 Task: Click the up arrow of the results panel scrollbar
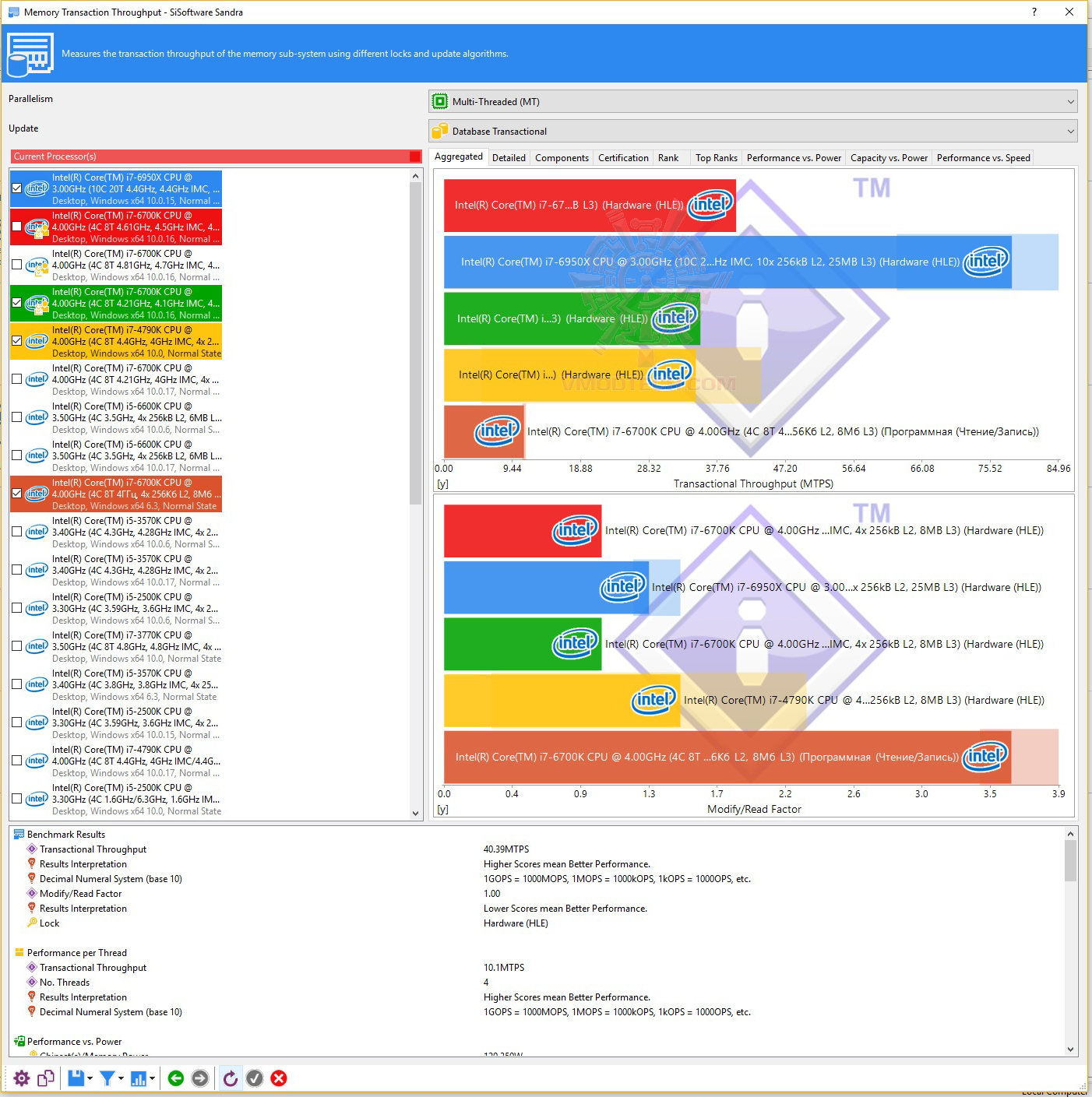tap(1071, 834)
